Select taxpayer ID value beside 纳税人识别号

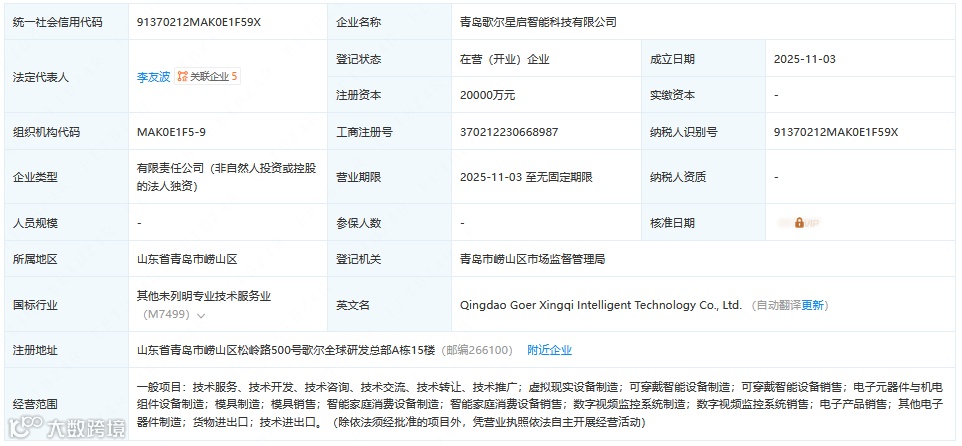pyautogui.click(x=836, y=132)
